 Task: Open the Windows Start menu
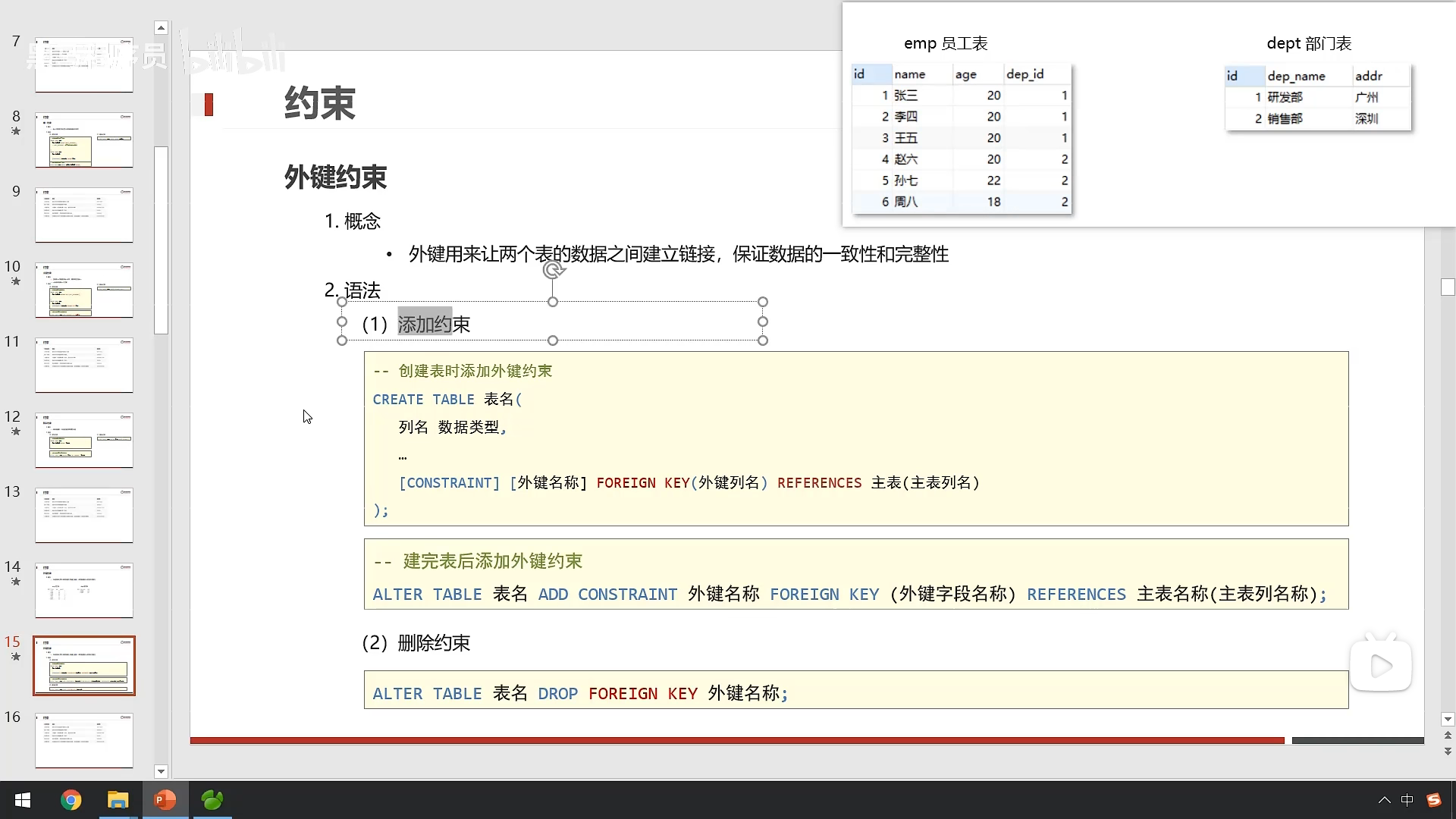point(23,800)
